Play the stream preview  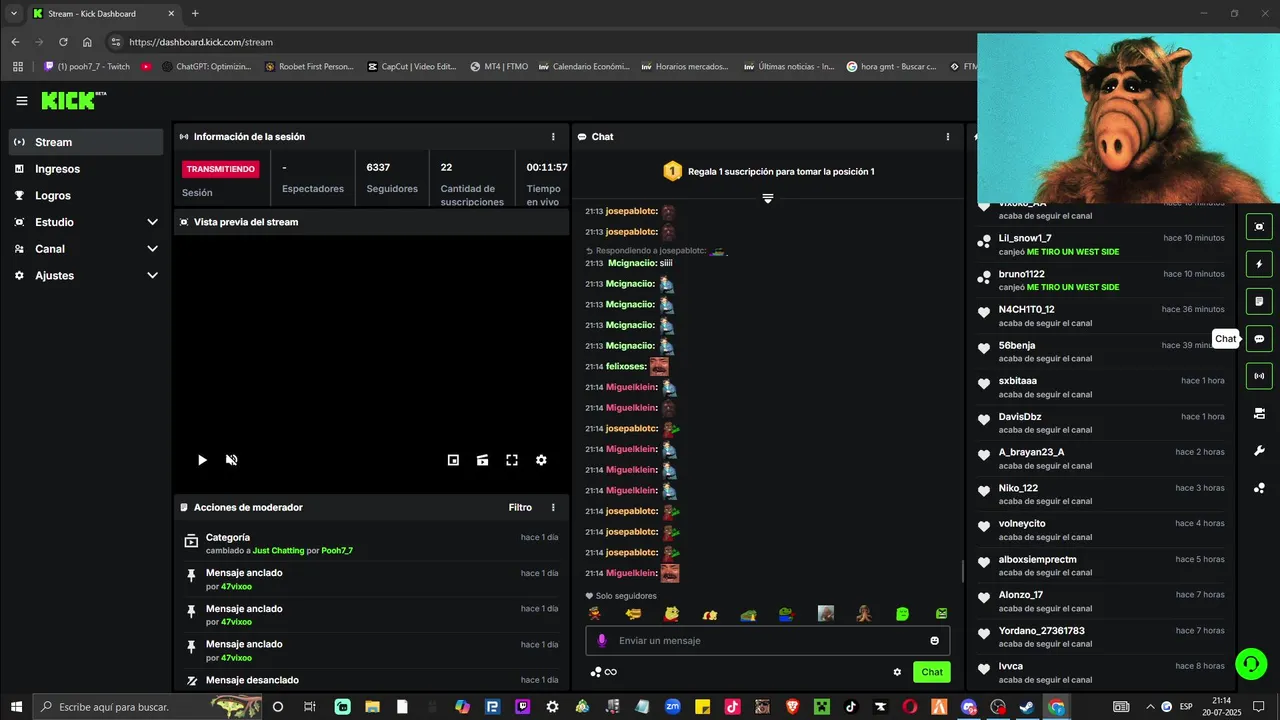pos(202,460)
